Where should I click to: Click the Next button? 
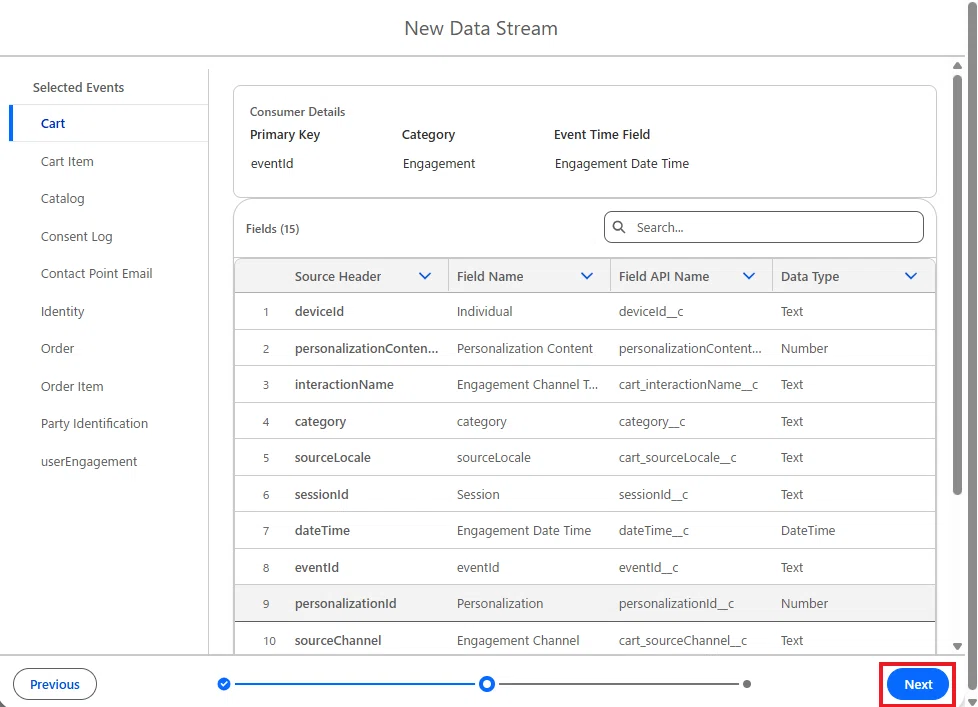pyautogui.click(x=918, y=684)
